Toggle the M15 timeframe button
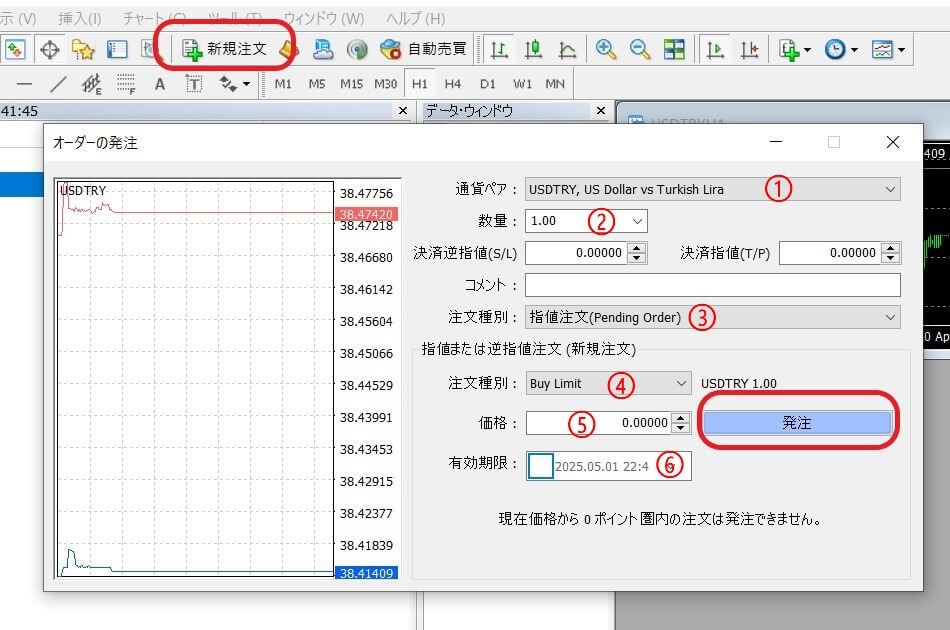This screenshot has width=950, height=630. (351, 85)
